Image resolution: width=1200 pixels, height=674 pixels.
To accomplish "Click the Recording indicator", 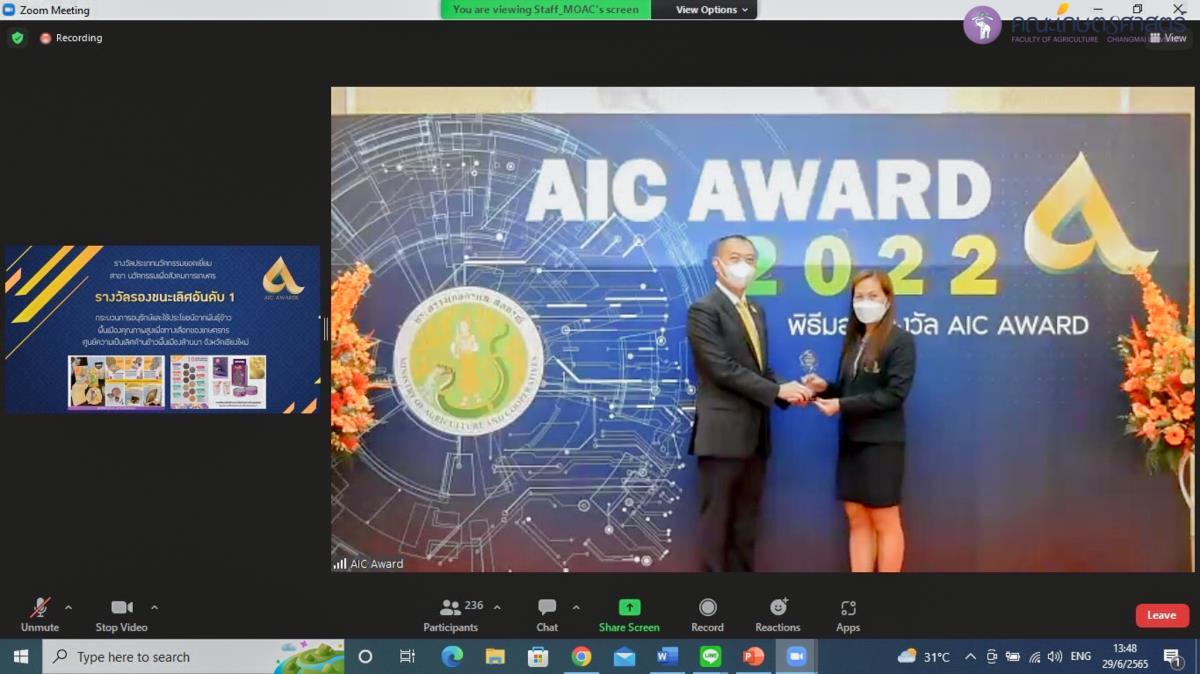I will coord(71,38).
